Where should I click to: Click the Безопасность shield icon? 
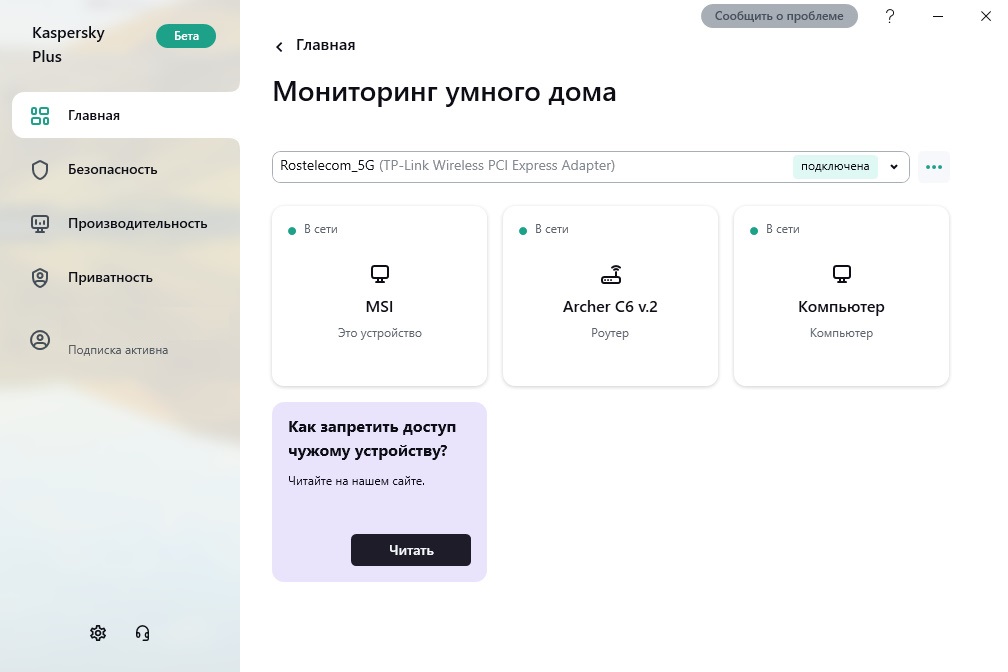tap(40, 170)
